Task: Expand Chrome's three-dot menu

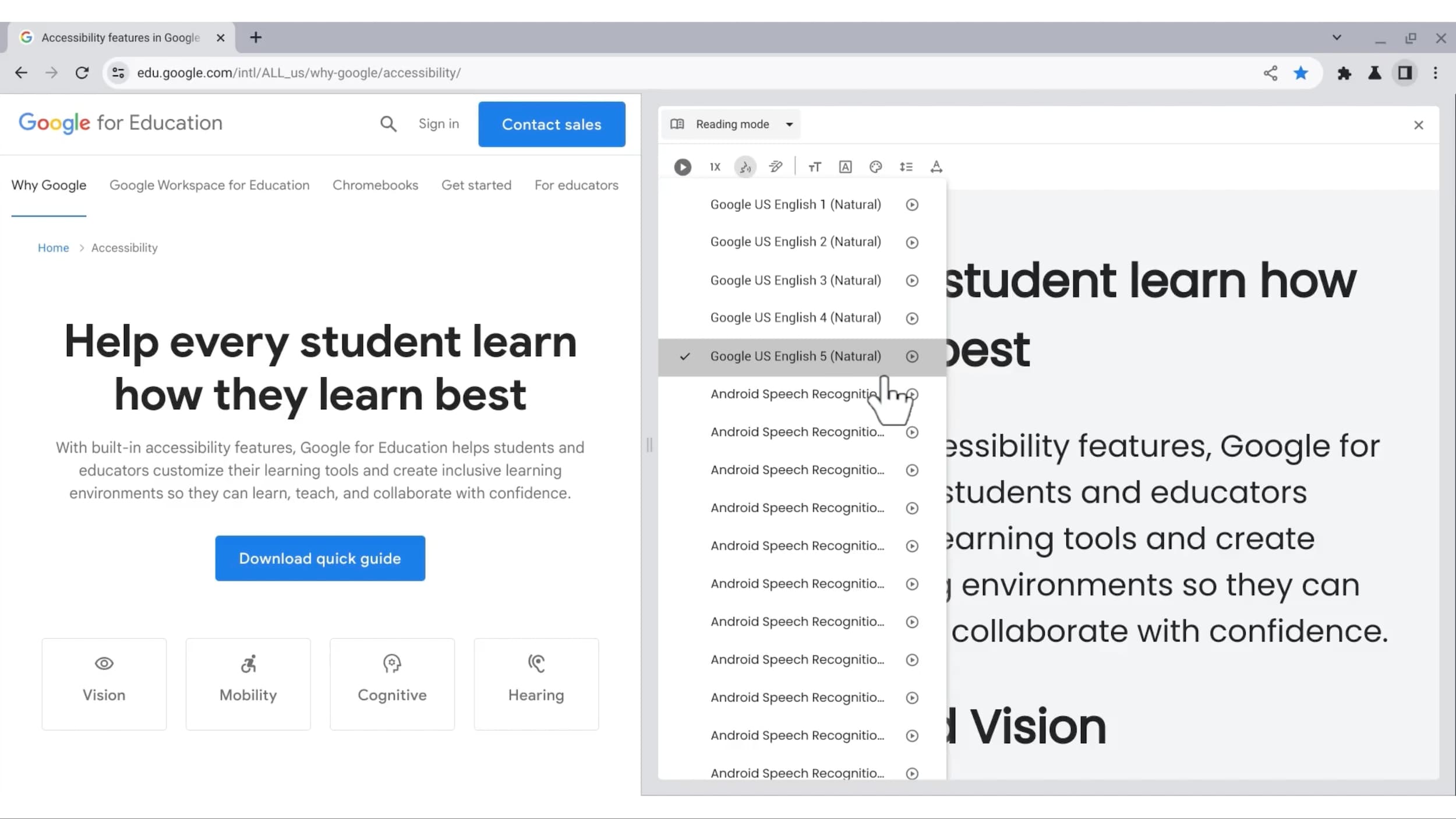Action: [x=1436, y=73]
